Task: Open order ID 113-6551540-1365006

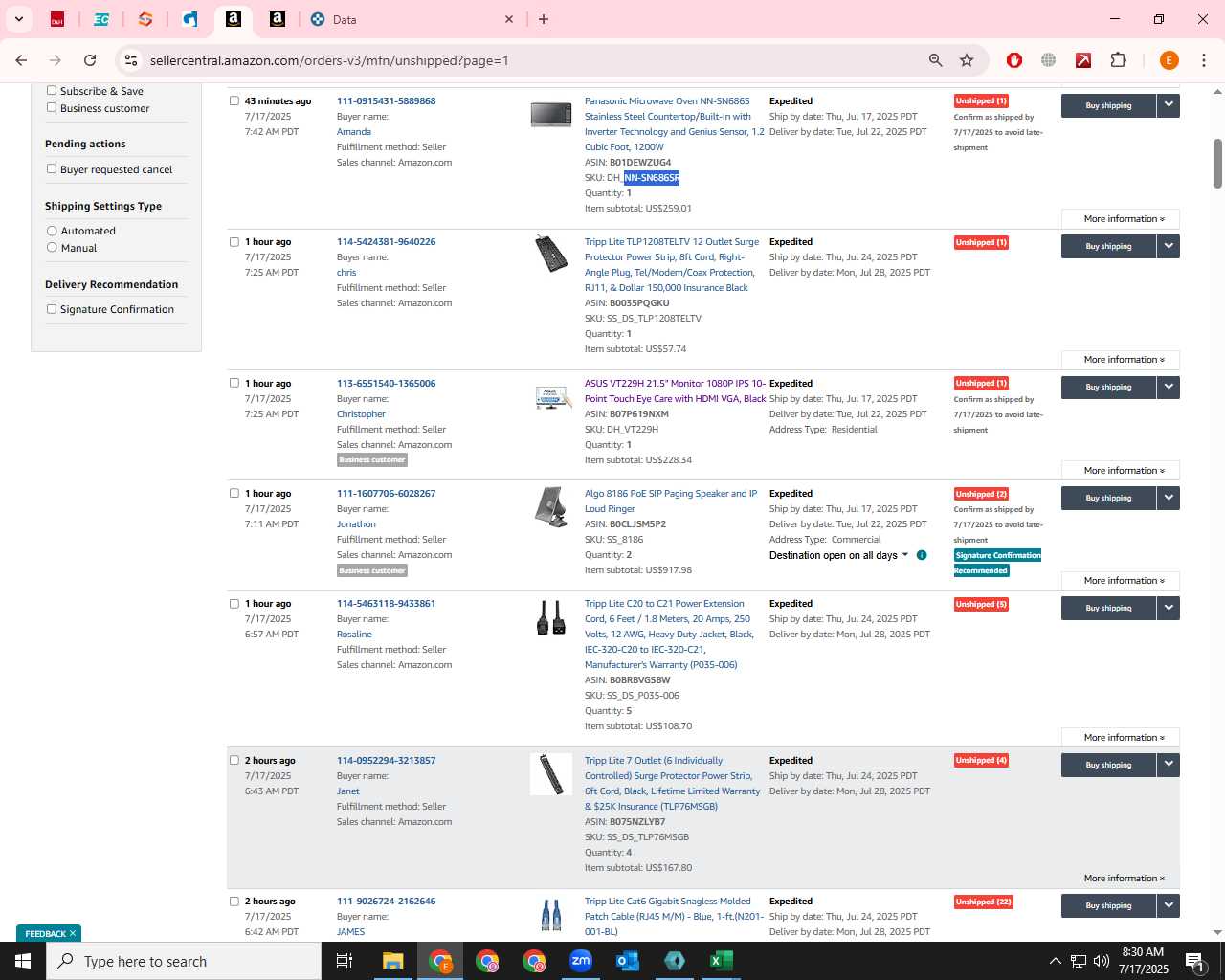Action: pos(386,383)
